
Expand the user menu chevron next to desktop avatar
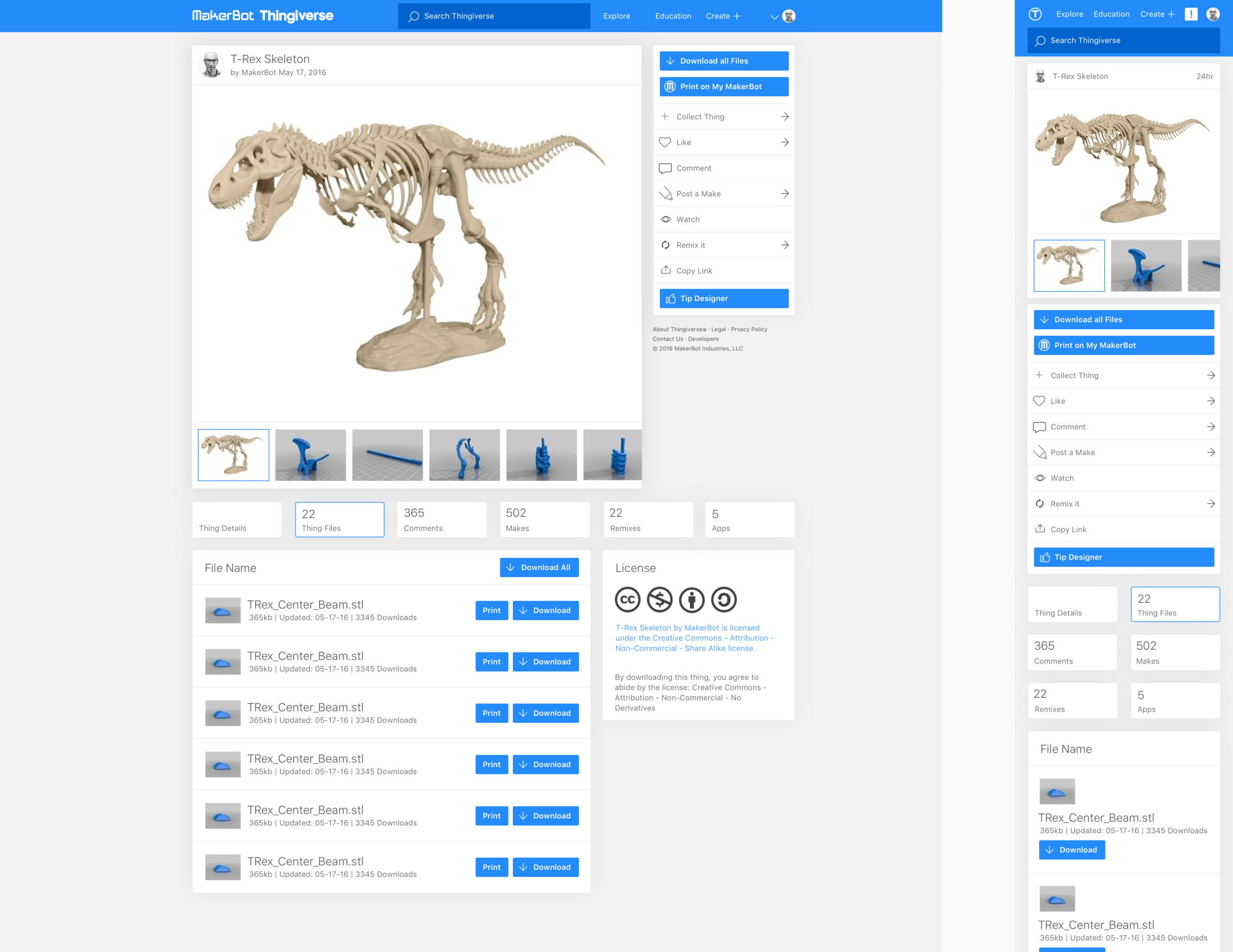click(774, 17)
